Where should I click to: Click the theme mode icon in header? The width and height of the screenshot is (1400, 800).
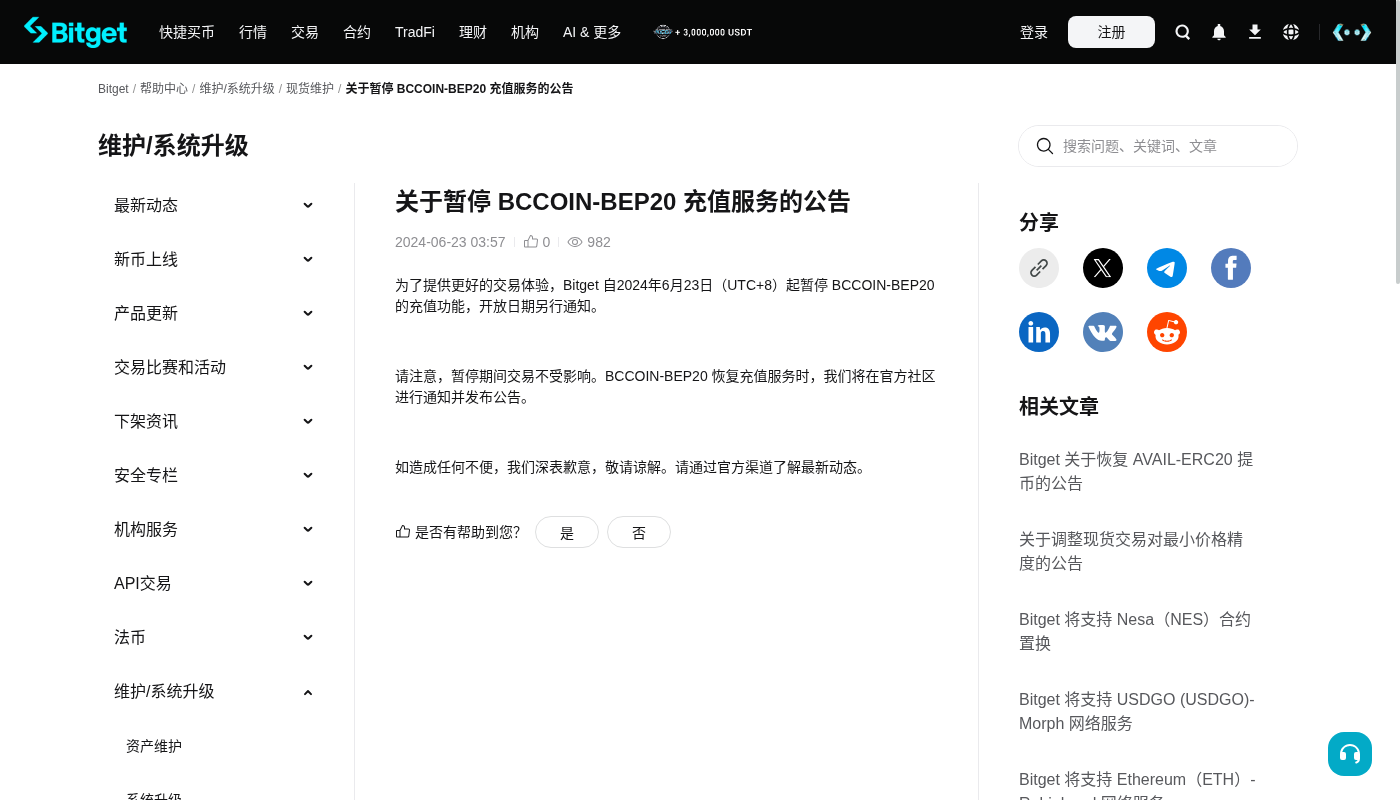1352,32
